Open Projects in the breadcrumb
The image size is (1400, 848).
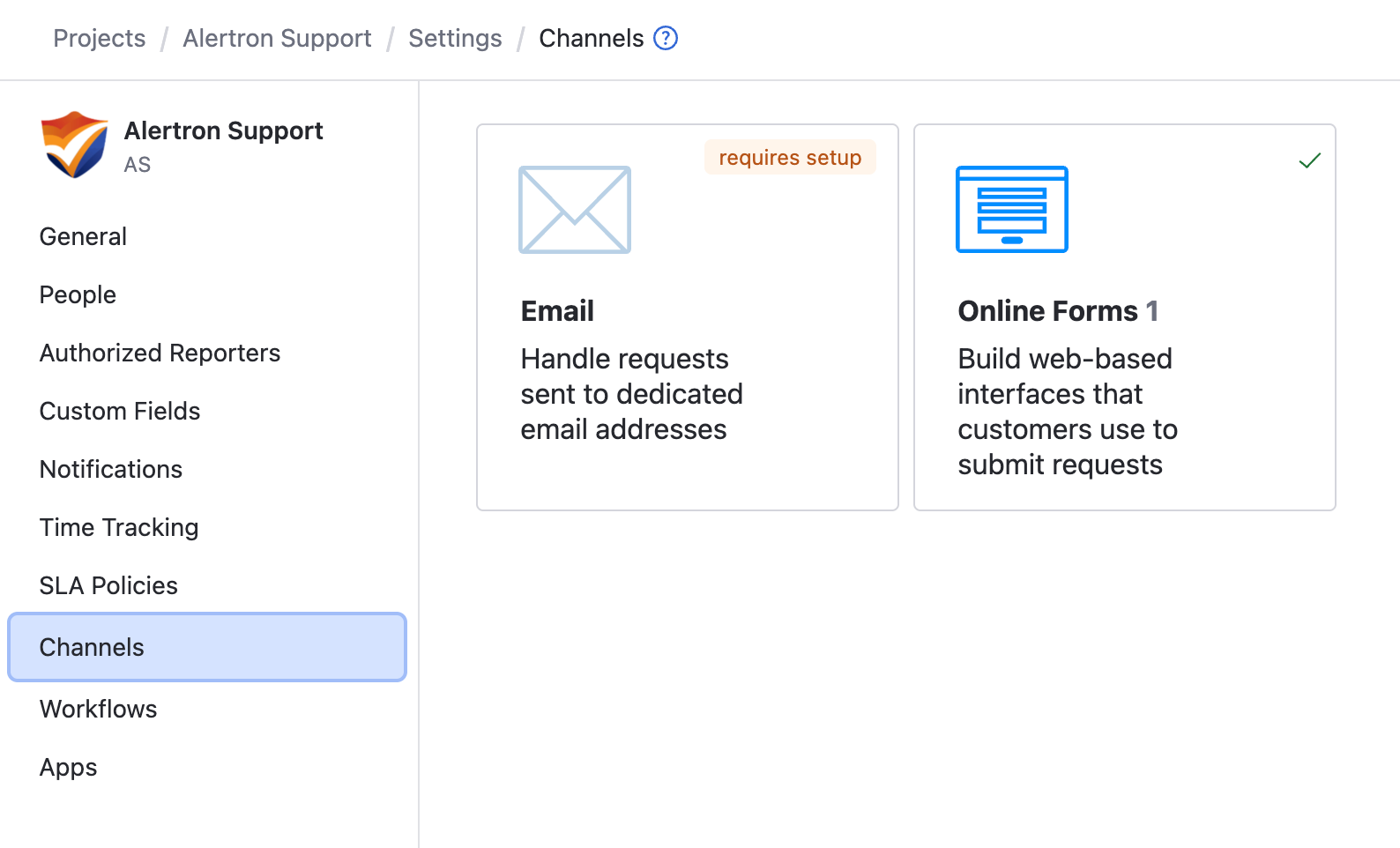(x=100, y=38)
